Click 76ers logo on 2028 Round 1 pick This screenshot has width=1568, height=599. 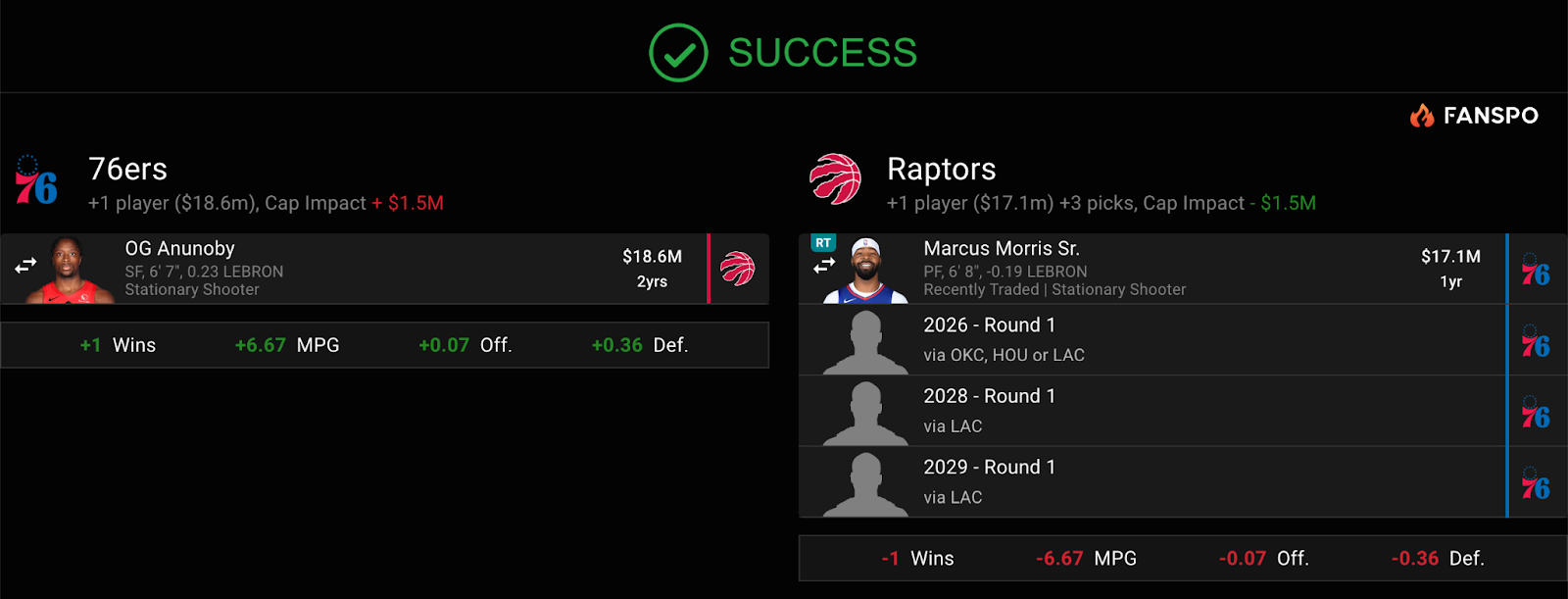1536,413
